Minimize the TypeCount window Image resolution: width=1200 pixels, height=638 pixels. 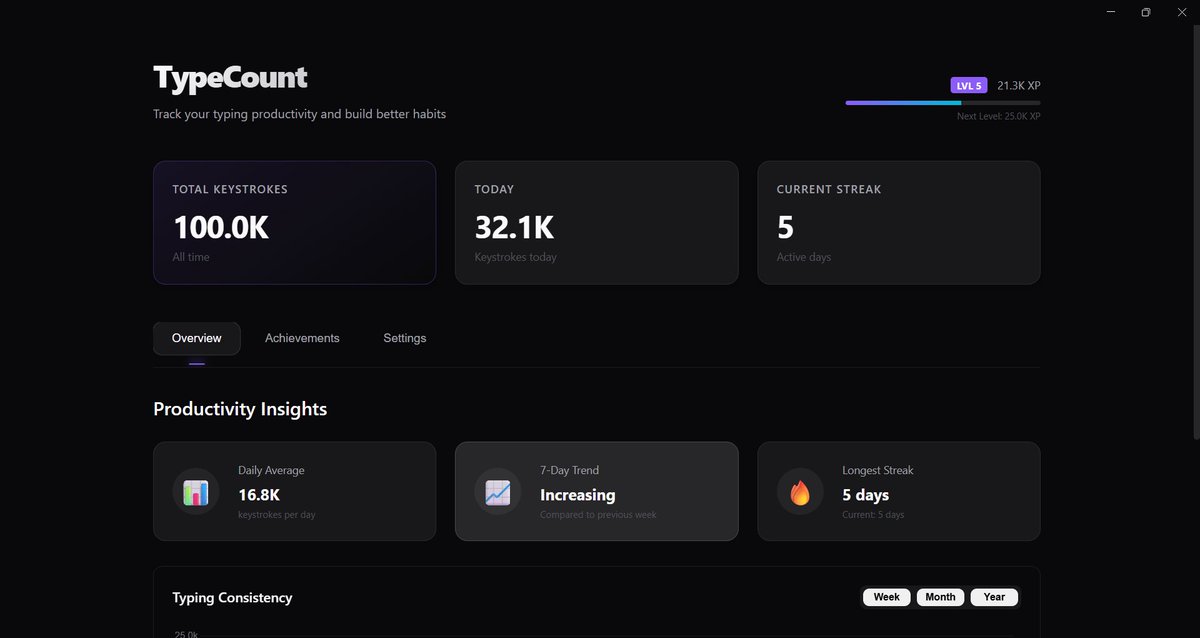pos(1111,12)
